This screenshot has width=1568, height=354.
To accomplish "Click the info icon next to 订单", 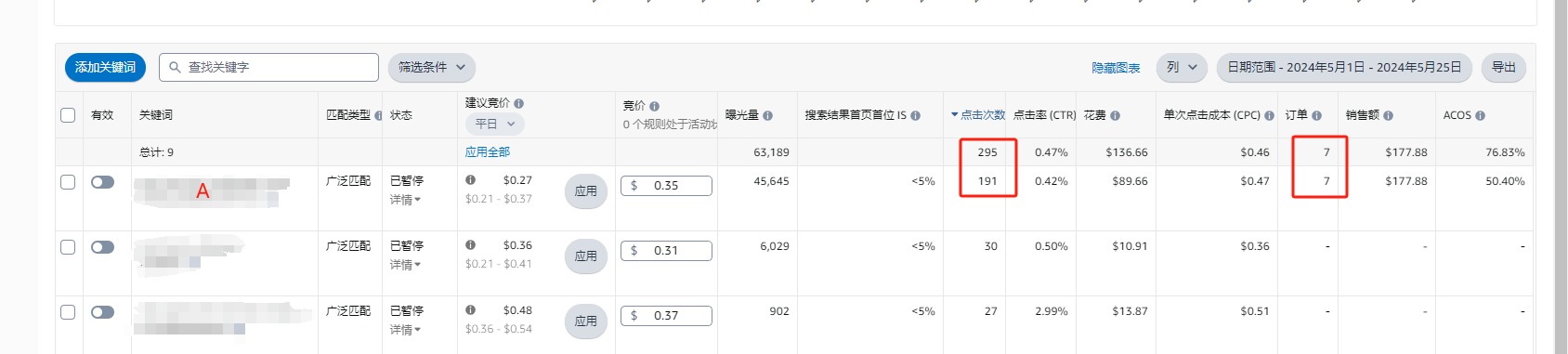I will pyautogui.click(x=1317, y=116).
